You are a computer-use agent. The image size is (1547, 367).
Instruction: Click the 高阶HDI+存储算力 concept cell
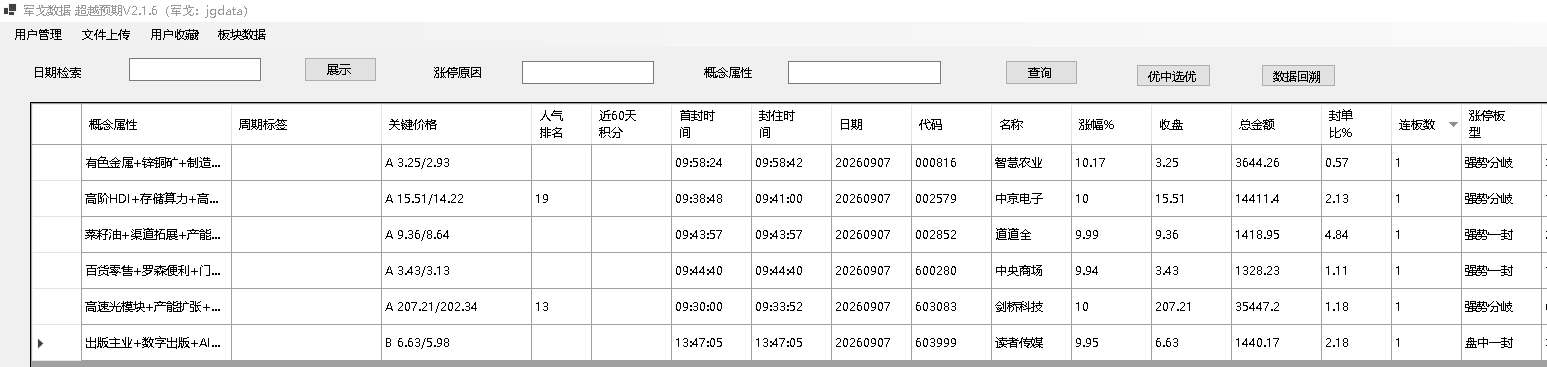tap(156, 198)
